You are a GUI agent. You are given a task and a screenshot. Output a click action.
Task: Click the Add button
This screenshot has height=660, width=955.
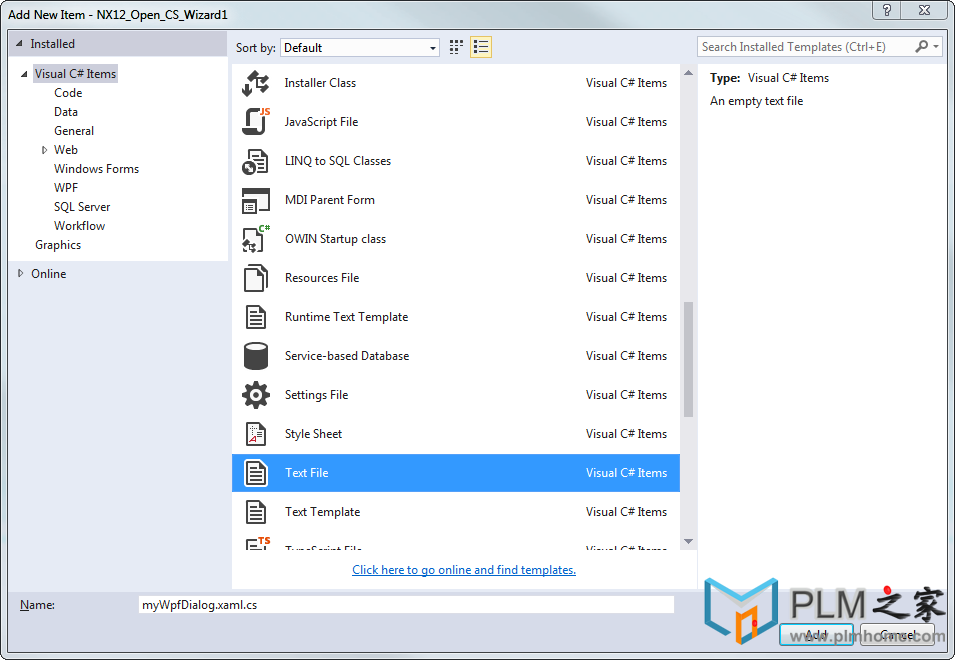click(816, 634)
